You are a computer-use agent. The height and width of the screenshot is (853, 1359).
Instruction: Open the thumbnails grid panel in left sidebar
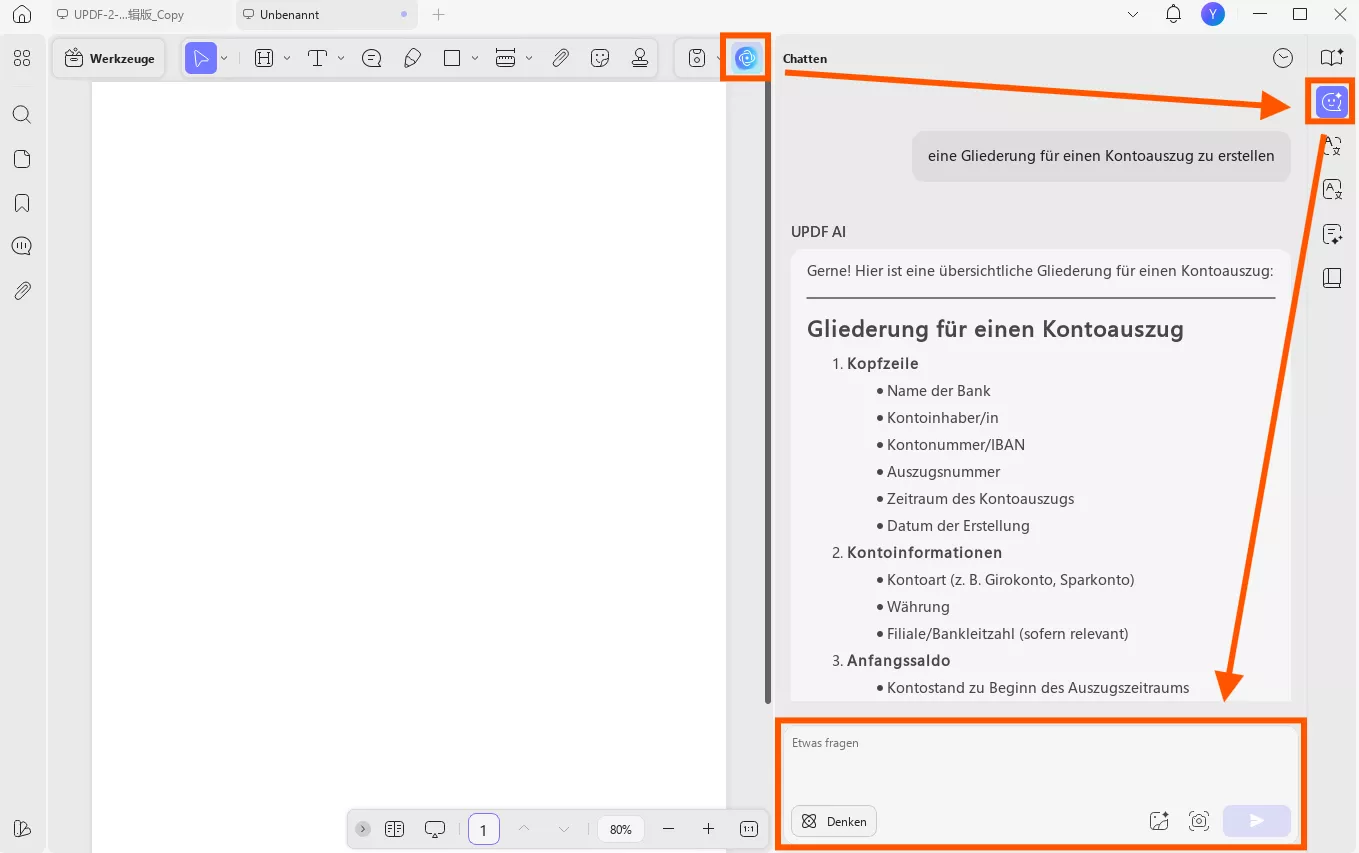22,59
